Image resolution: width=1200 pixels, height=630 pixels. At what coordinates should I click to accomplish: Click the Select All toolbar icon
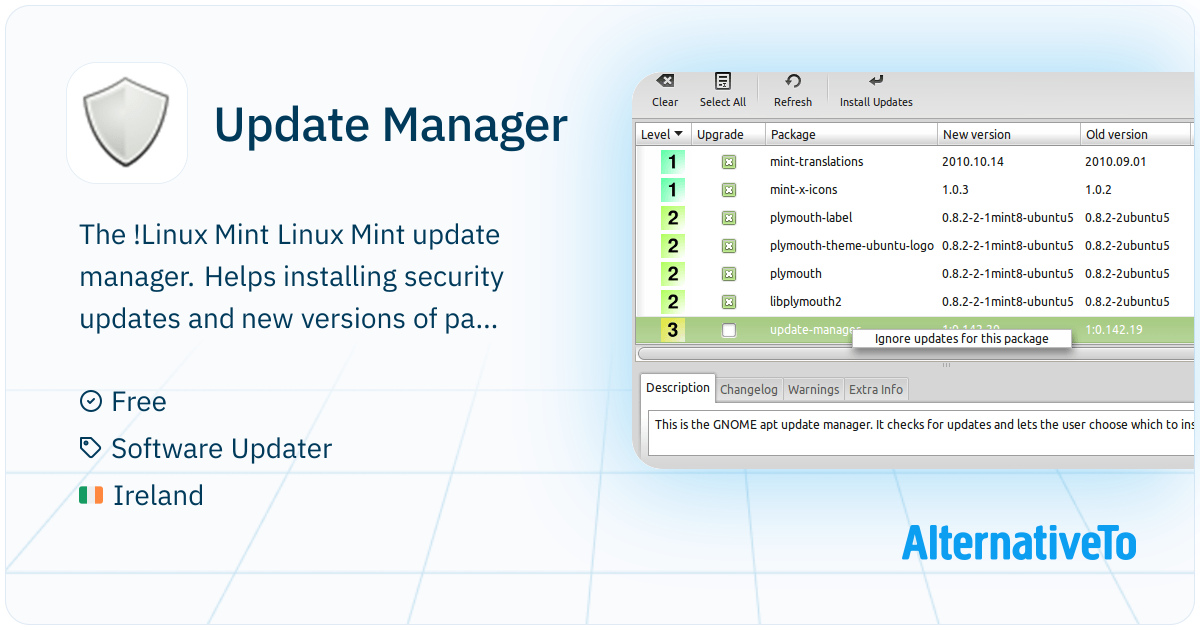point(723,81)
